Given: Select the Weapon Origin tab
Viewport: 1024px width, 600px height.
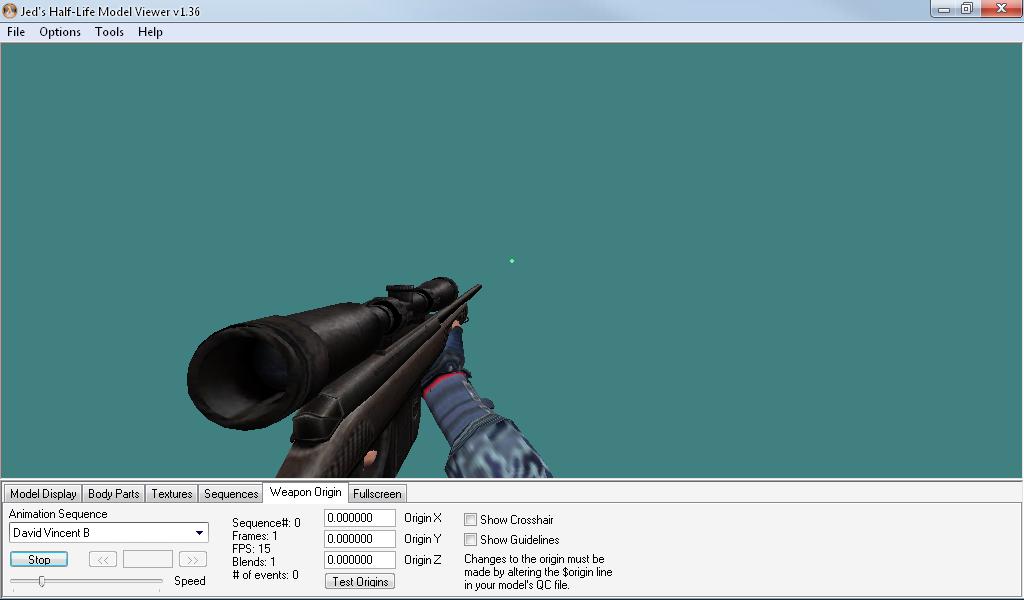Looking at the screenshot, I should coord(306,492).
